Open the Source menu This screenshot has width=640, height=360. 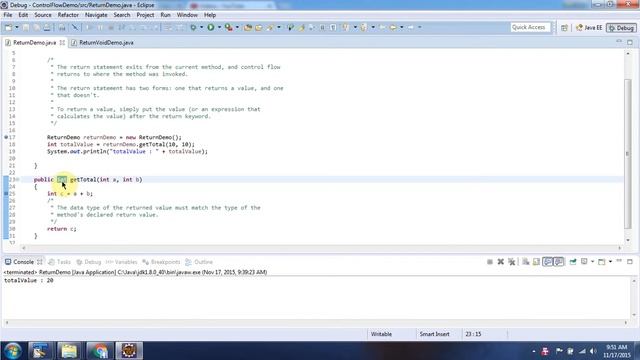tap(43, 15)
